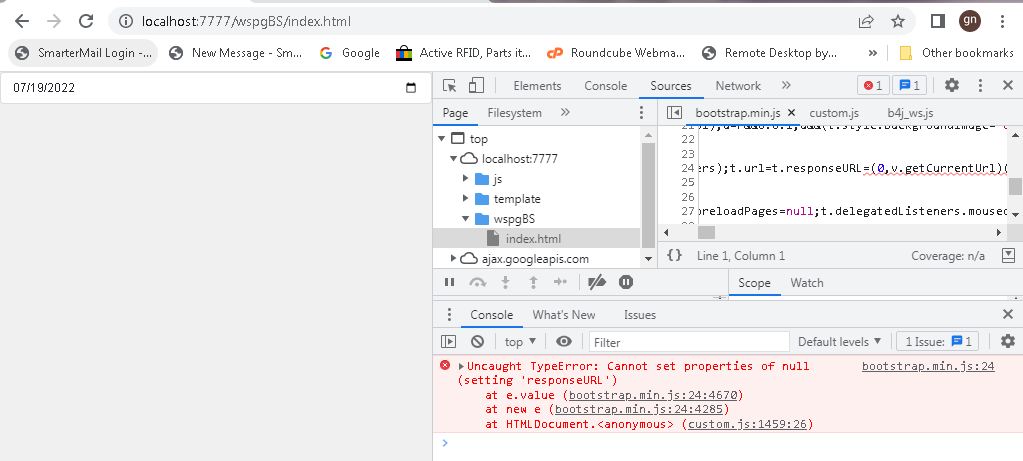
Task: Pretty-print the source with curly braces
Action: (675, 256)
